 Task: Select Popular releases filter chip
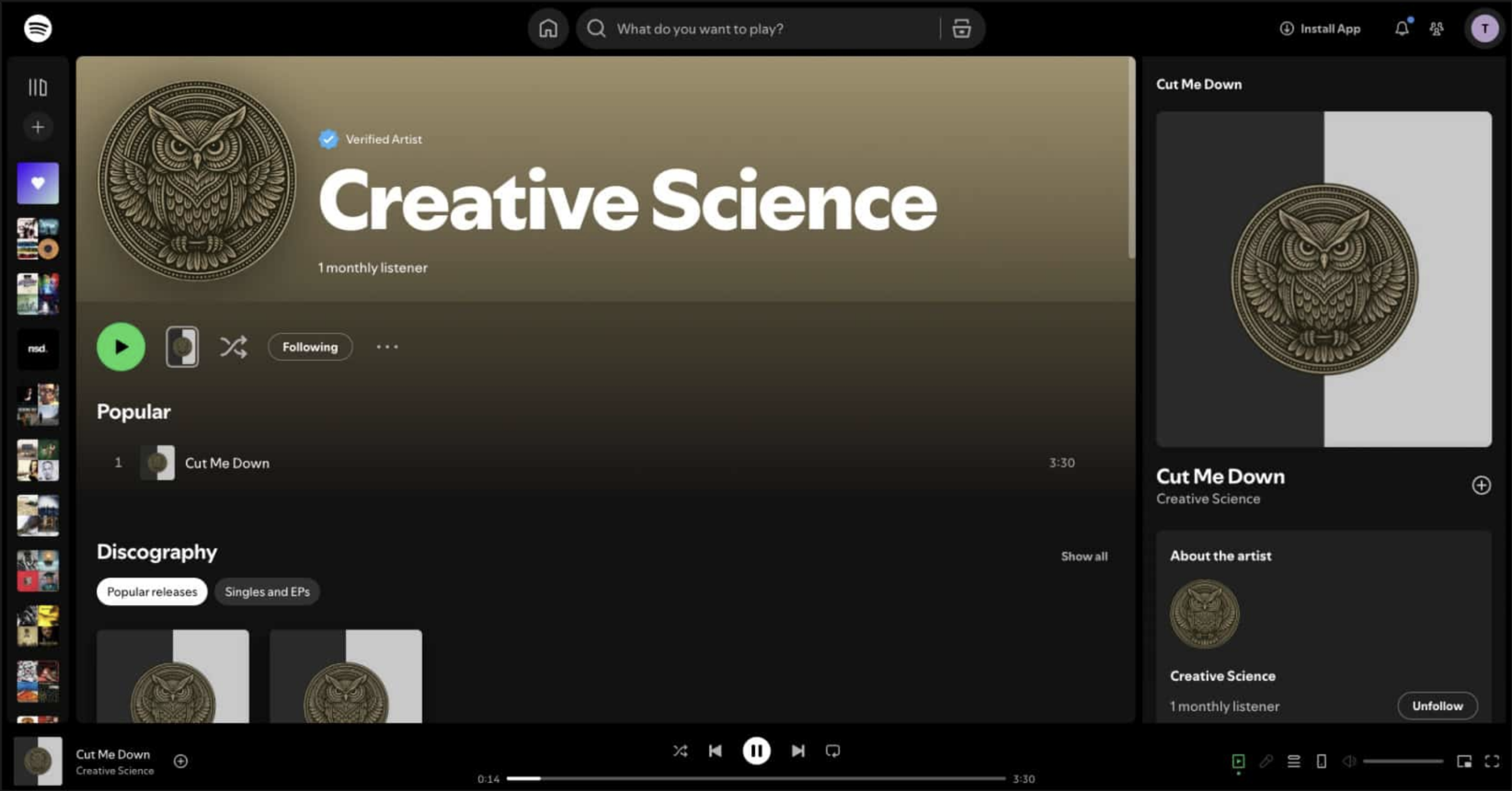152,591
